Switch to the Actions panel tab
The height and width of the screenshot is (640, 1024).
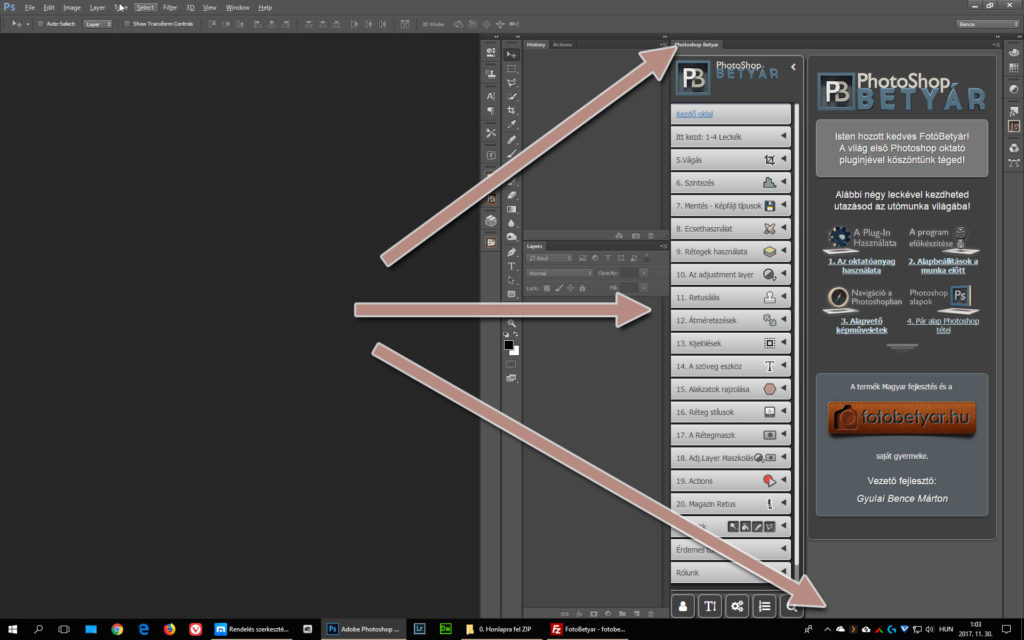(563, 44)
